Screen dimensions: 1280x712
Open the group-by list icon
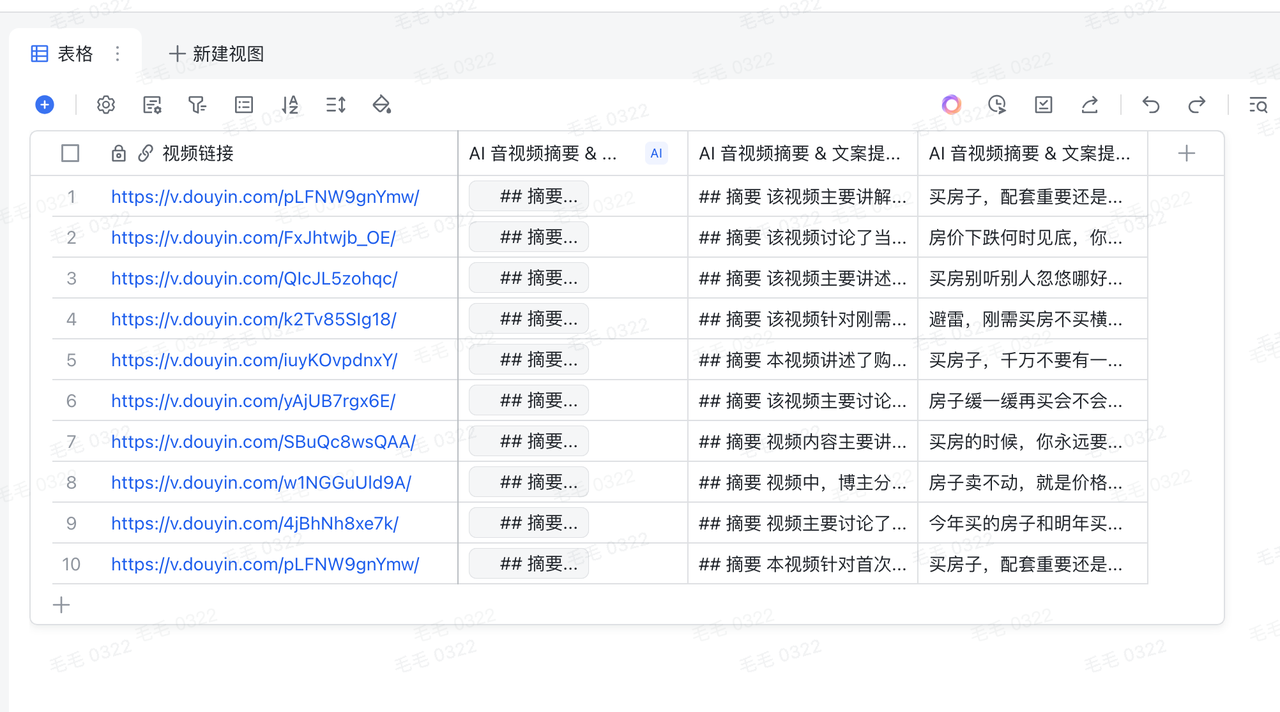click(x=244, y=105)
